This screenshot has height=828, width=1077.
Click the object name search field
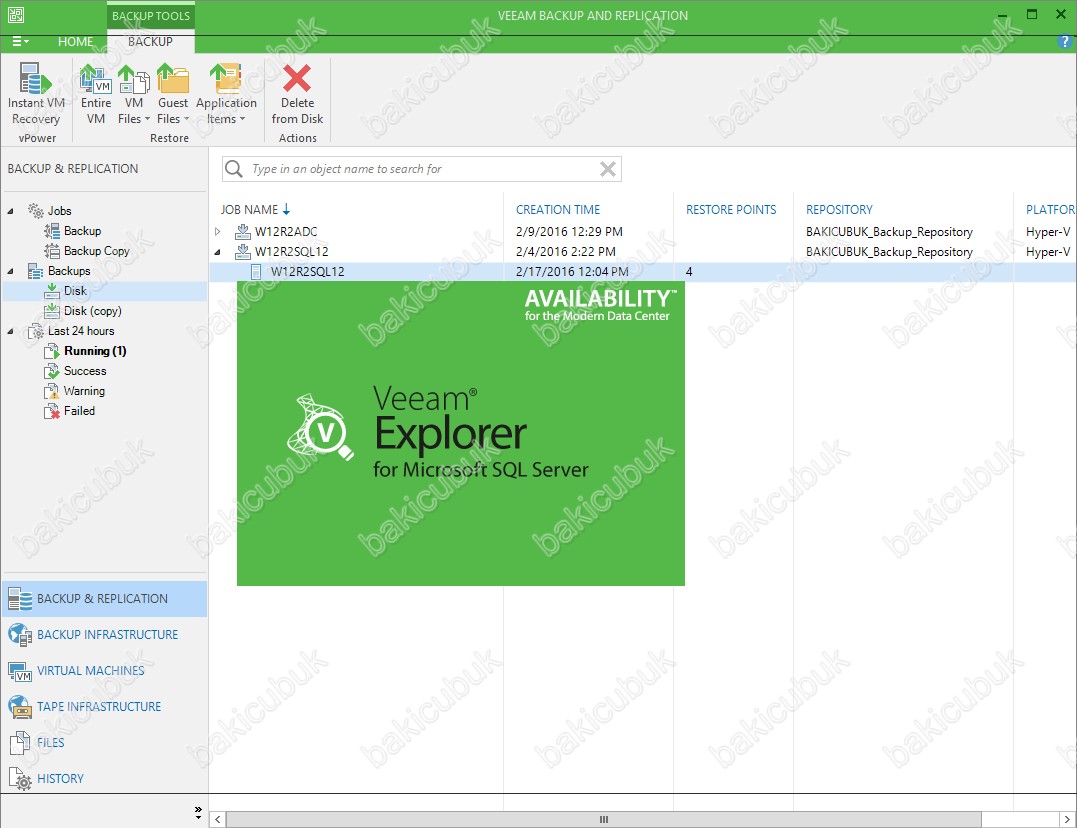[420, 169]
